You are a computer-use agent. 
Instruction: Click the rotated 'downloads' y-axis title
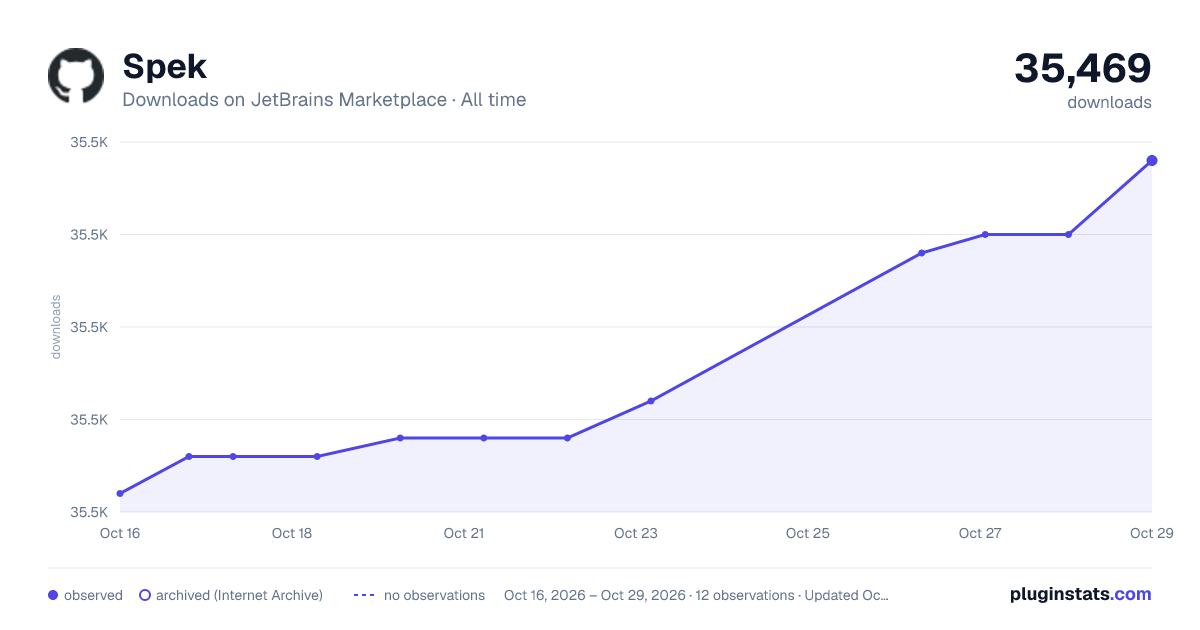(56, 327)
